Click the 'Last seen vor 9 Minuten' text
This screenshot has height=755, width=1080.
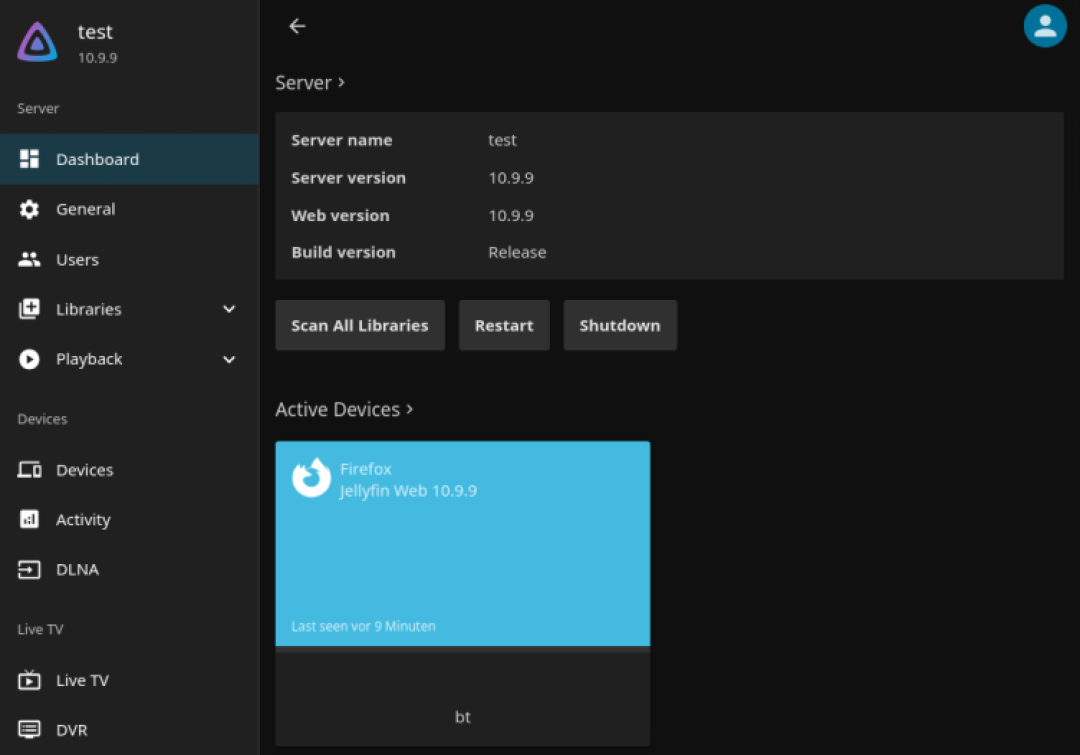[364, 626]
